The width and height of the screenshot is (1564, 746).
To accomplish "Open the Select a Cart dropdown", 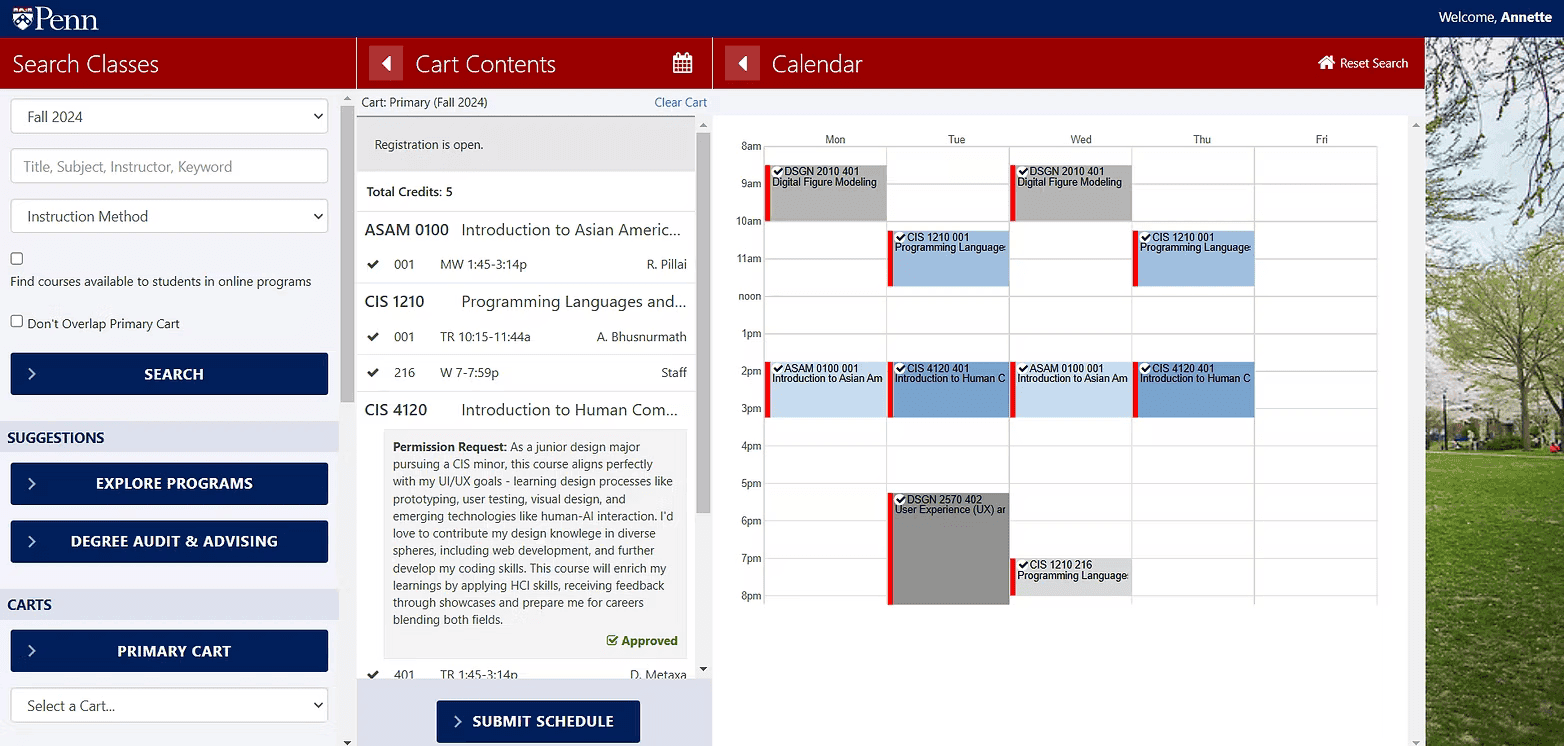I will coord(169,706).
